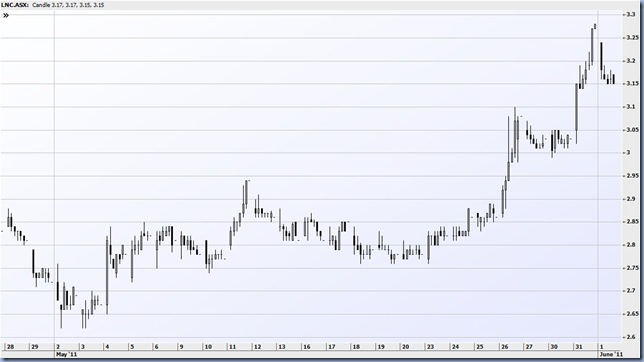Screen dimensions: 644x362
Task: Click the May '11 month label
Action: click(x=66, y=354)
